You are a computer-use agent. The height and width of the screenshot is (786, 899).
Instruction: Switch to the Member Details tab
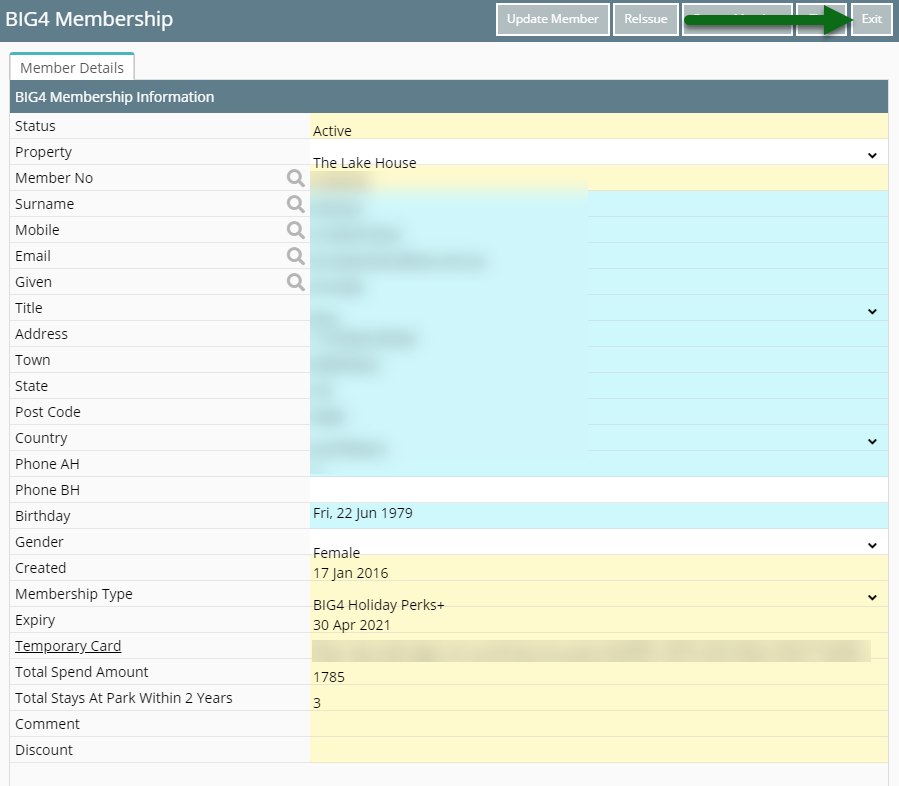(x=72, y=68)
